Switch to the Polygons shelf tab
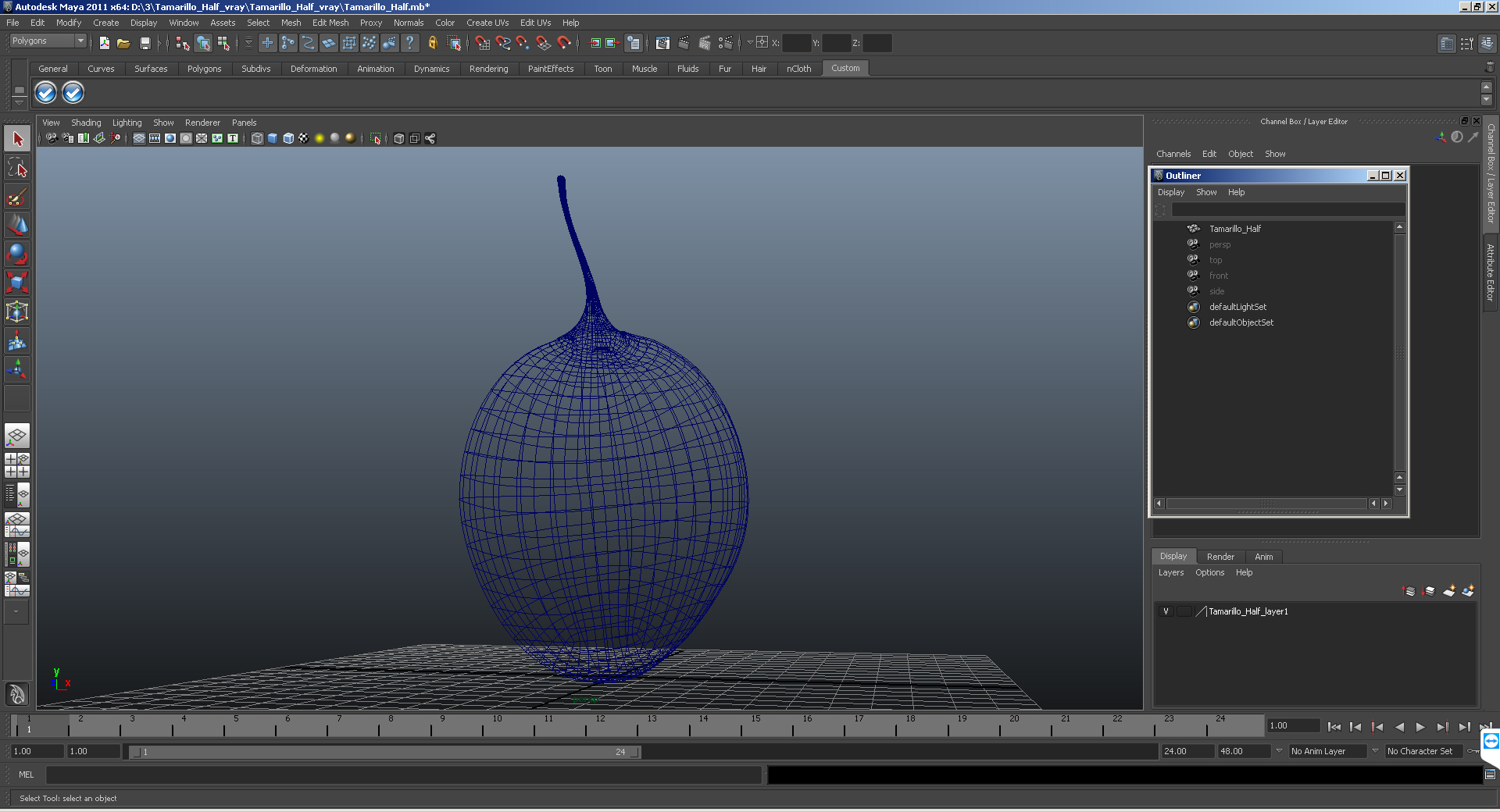Image resolution: width=1500 pixels, height=812 pixels. coord(204,69)
